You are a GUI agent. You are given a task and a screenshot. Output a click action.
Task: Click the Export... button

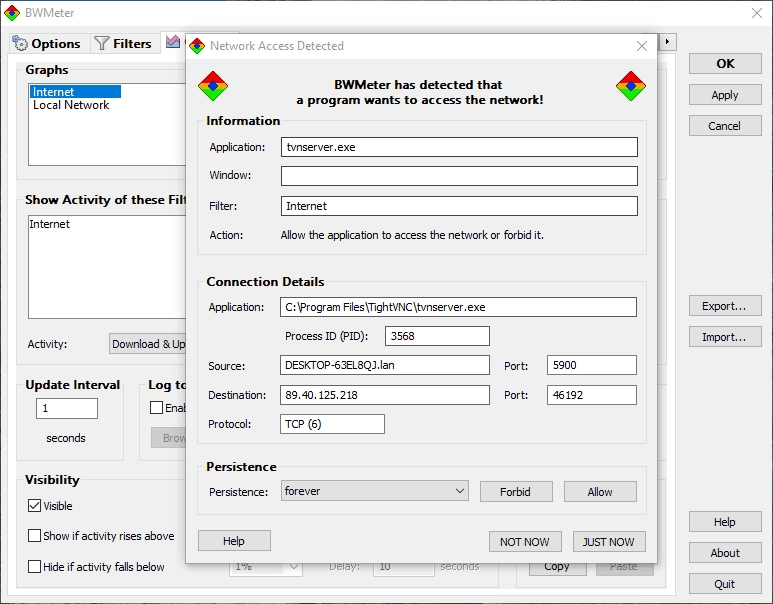(725, 306)
